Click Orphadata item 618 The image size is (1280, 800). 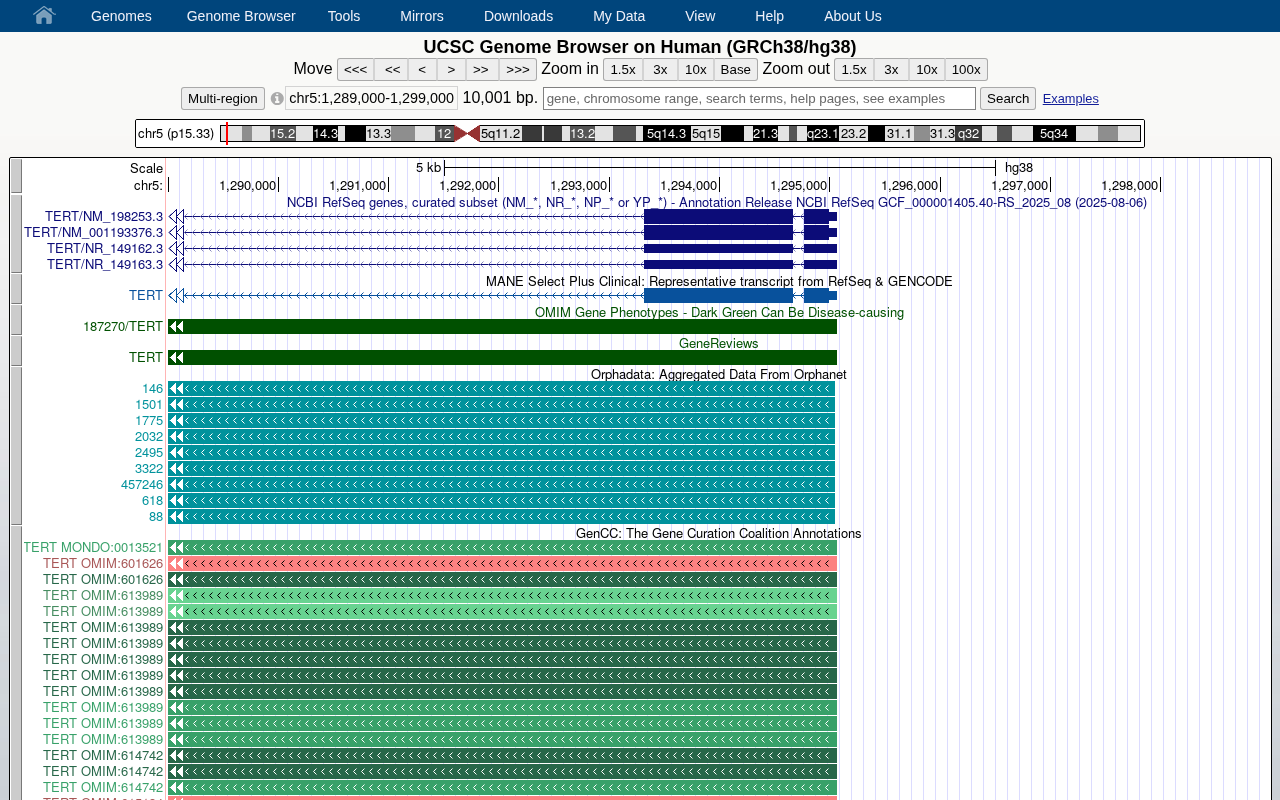pos(152,501)
